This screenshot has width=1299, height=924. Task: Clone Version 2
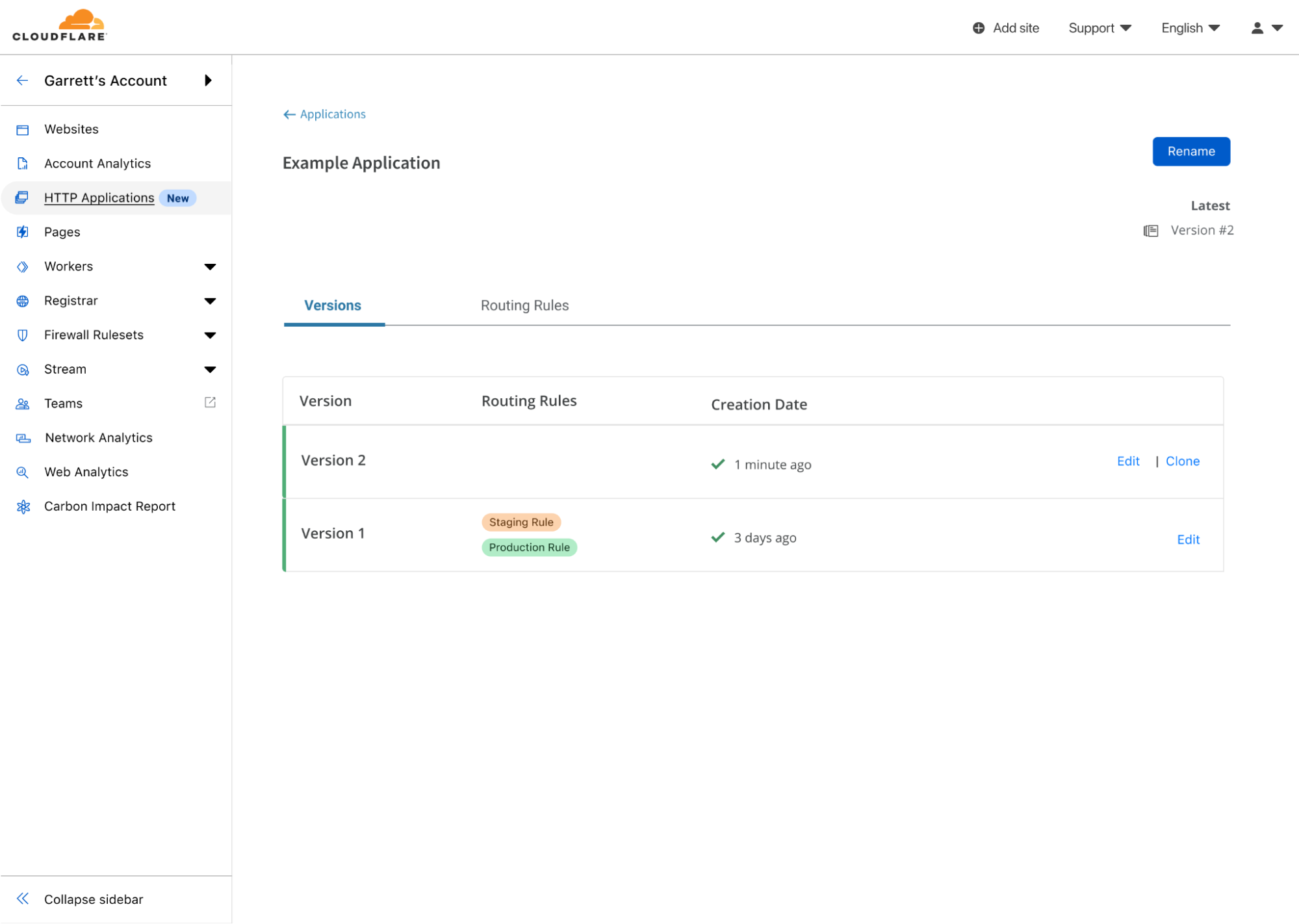click(1182, 461)
